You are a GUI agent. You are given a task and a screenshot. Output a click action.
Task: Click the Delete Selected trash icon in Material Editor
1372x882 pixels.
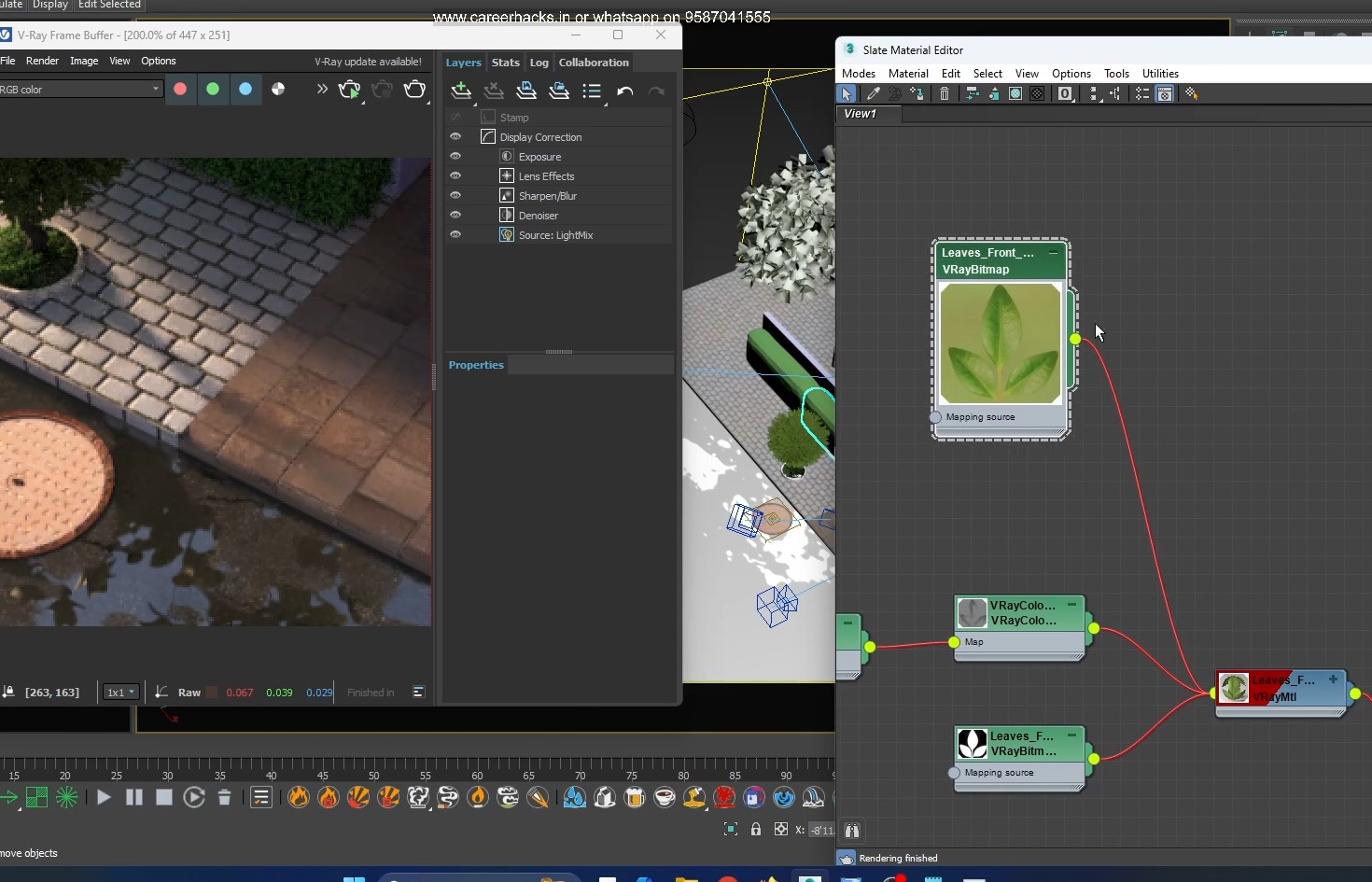[945, 93]
